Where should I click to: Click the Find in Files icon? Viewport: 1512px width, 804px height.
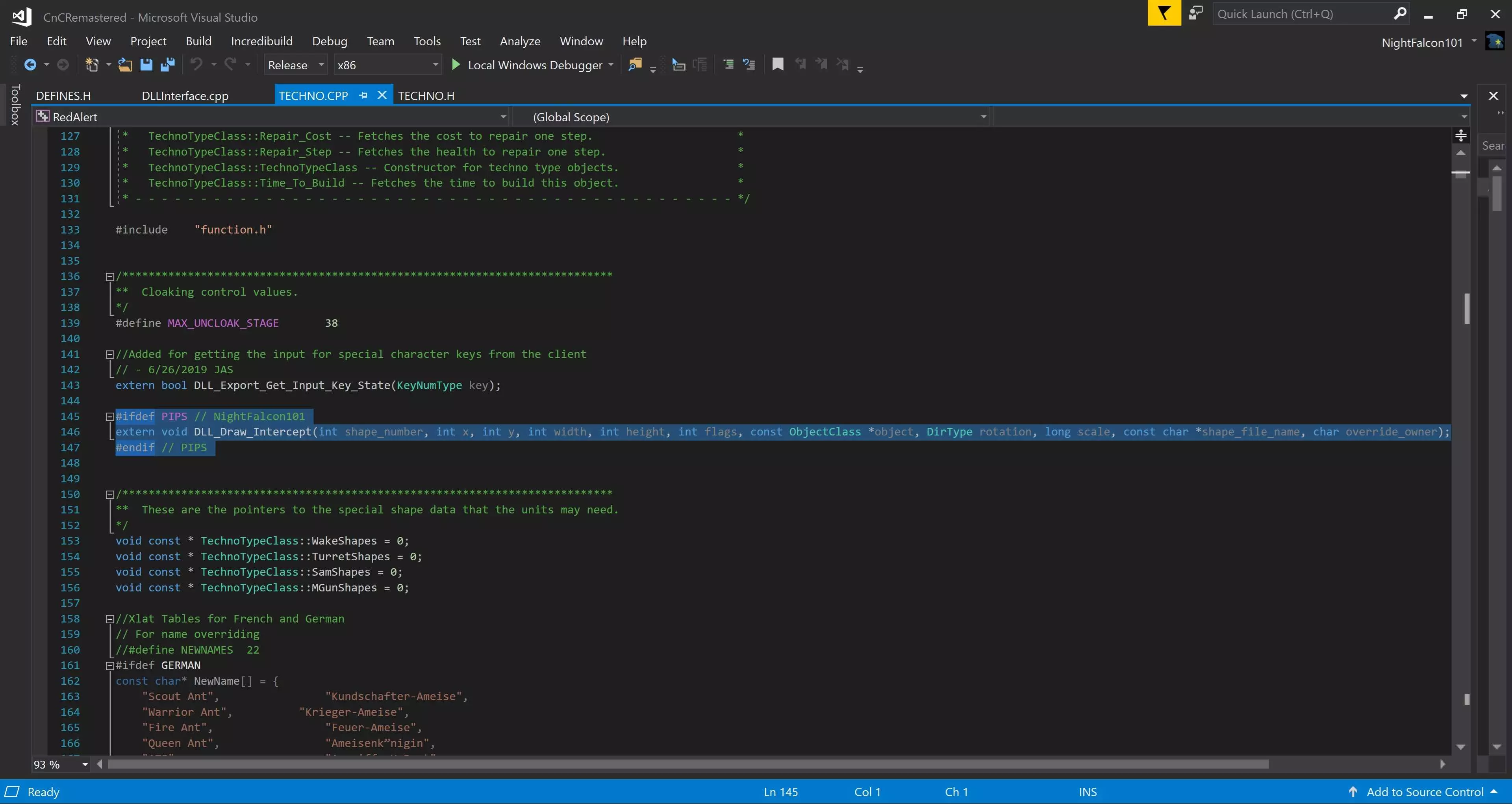click(634, 65)
